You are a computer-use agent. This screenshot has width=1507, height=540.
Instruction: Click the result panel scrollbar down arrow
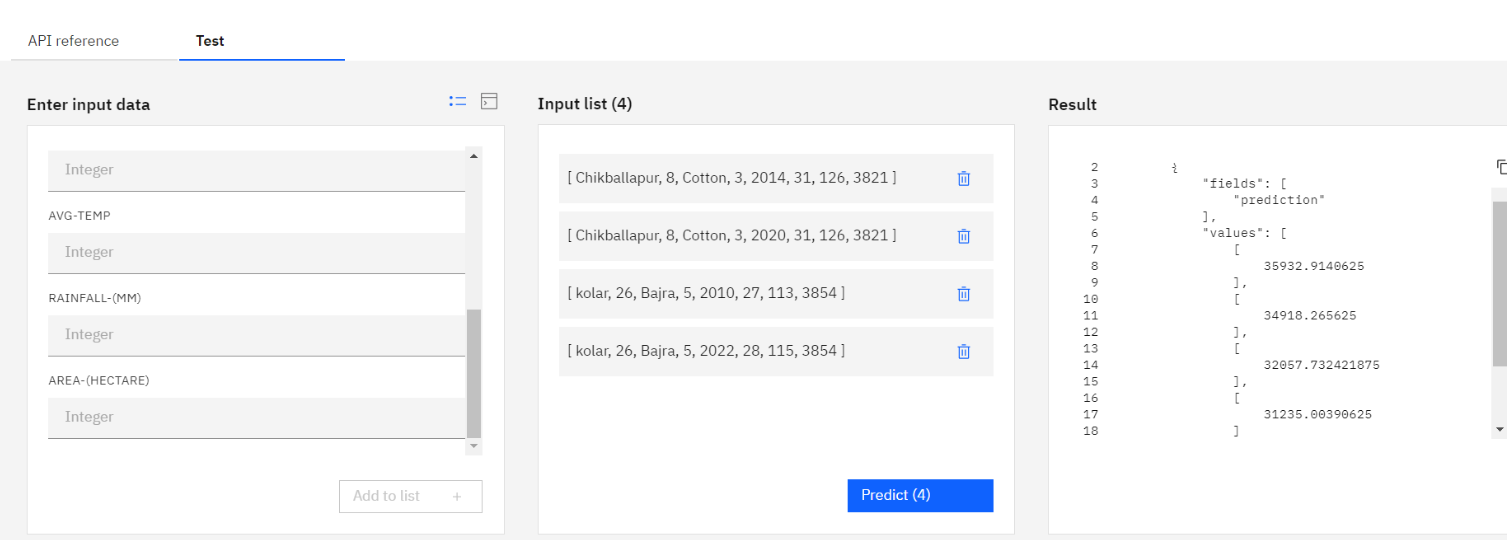tap(1499, 429)
